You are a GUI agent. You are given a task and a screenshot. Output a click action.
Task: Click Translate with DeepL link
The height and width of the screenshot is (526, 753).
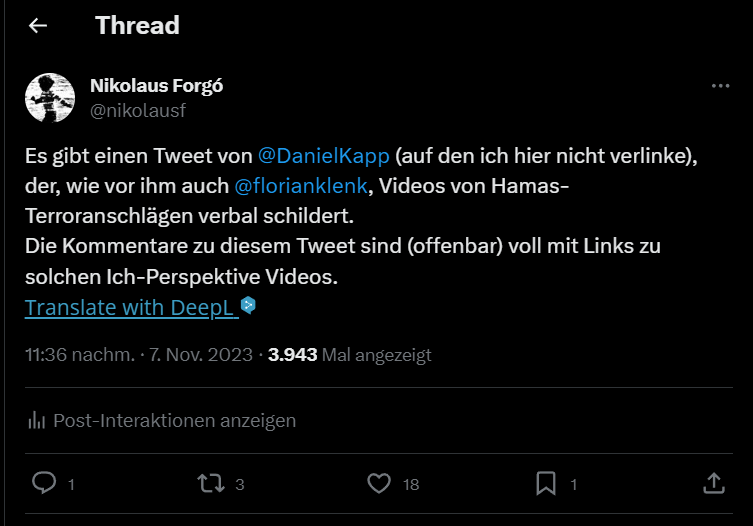(131, 307)
